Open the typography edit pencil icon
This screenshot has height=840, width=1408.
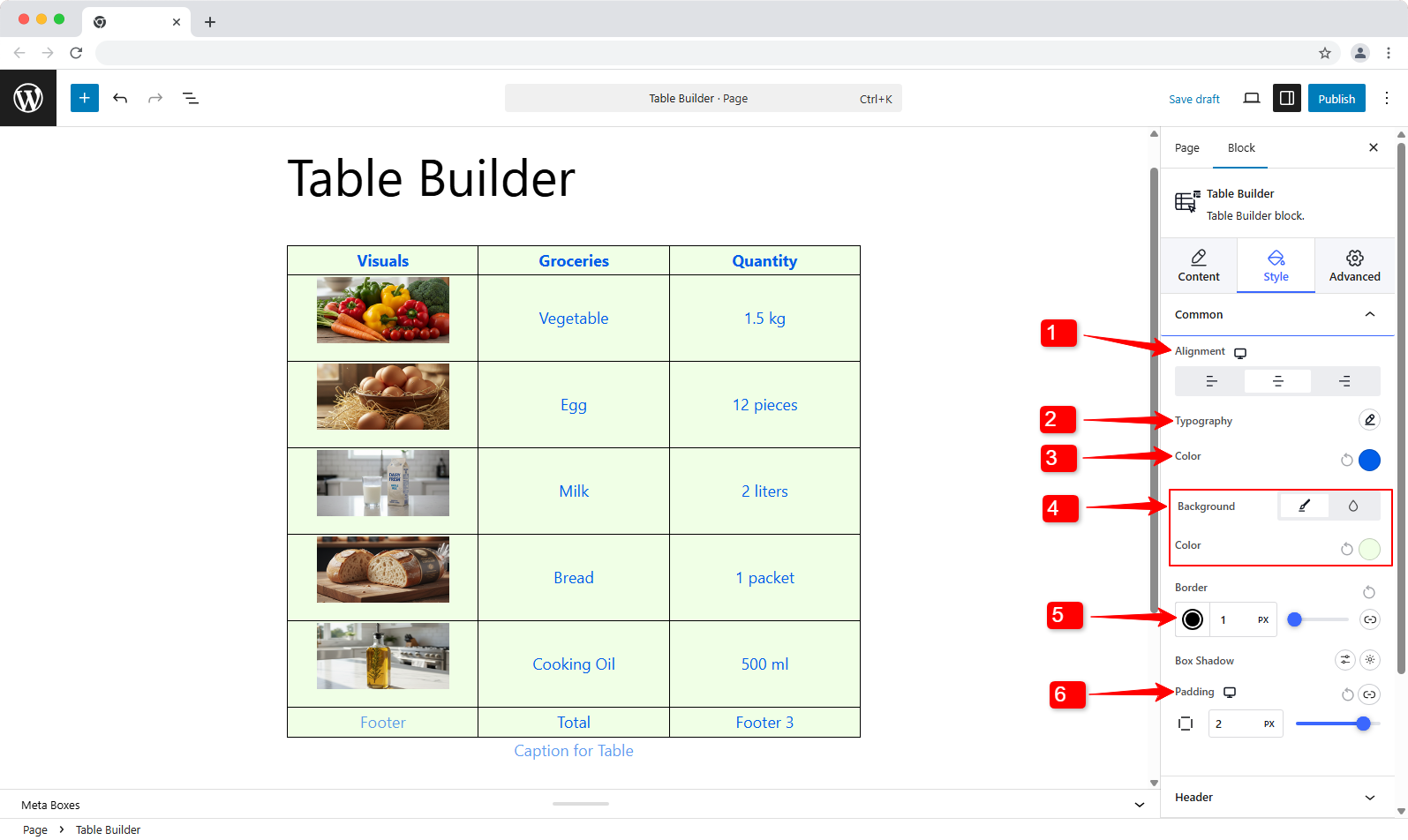coord(1369,420)
